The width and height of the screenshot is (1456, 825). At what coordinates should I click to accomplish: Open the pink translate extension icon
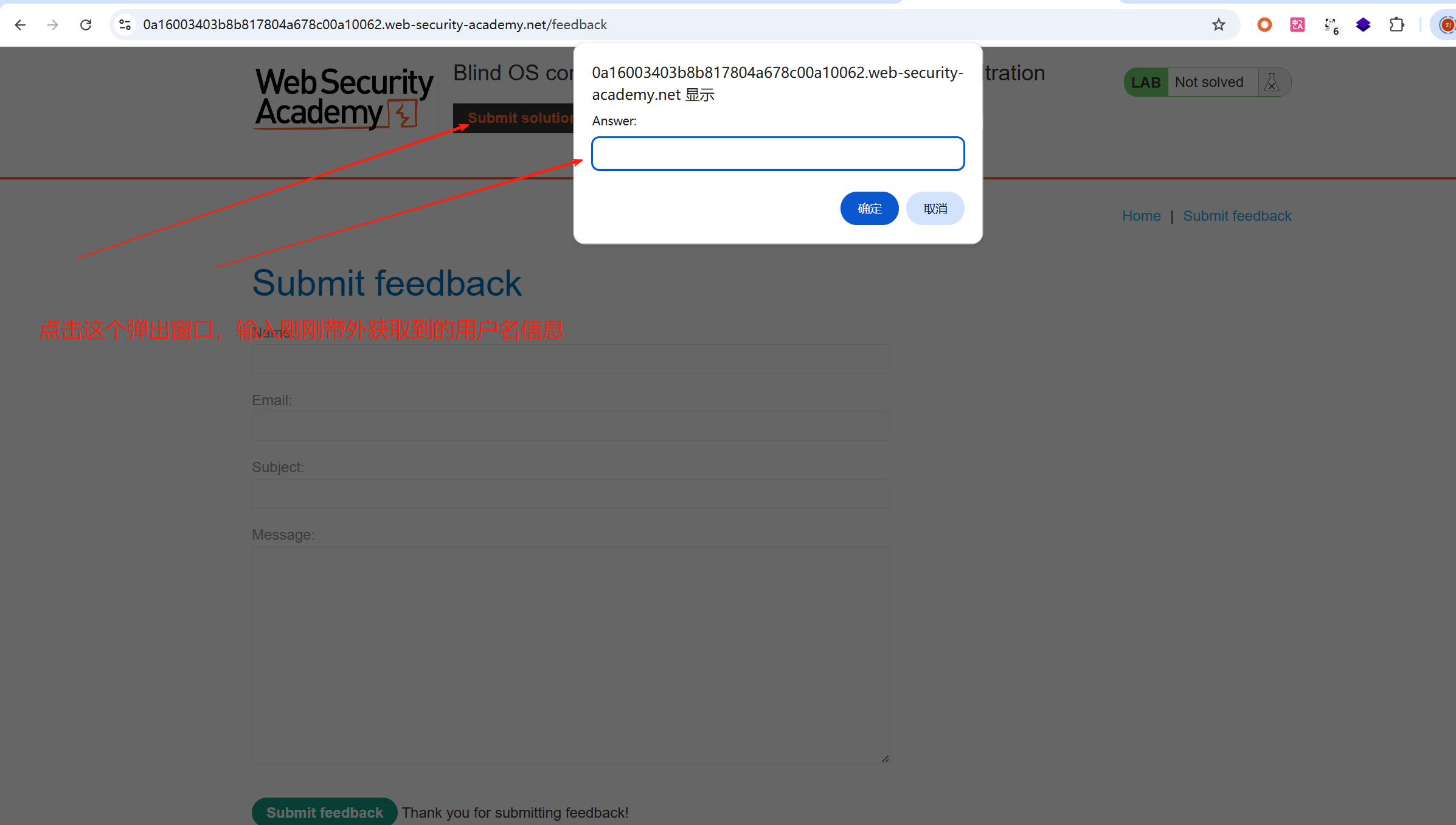point(1297,25)
